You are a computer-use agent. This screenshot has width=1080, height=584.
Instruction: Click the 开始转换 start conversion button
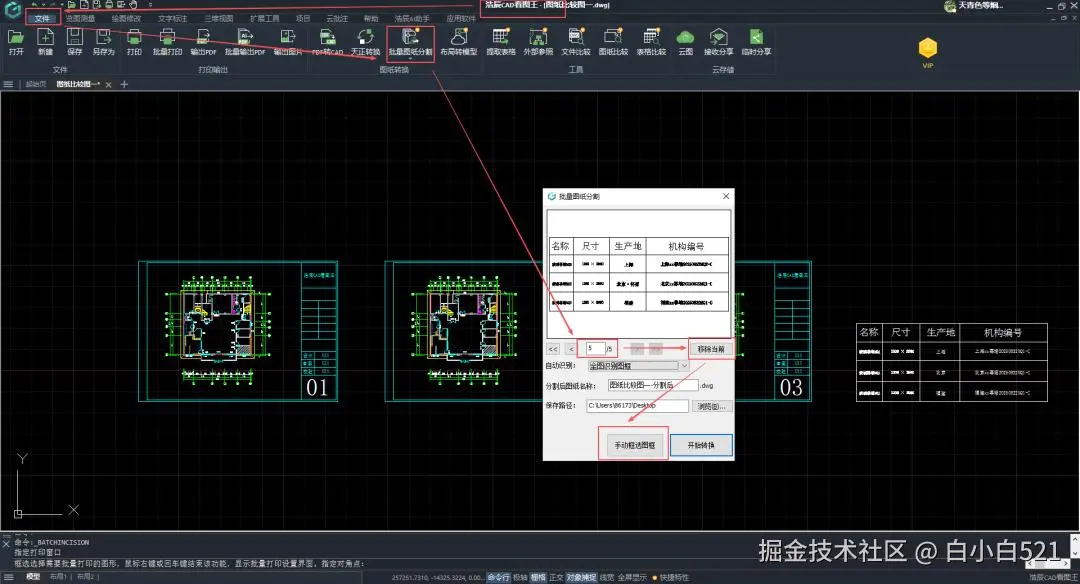click(701, 445)
